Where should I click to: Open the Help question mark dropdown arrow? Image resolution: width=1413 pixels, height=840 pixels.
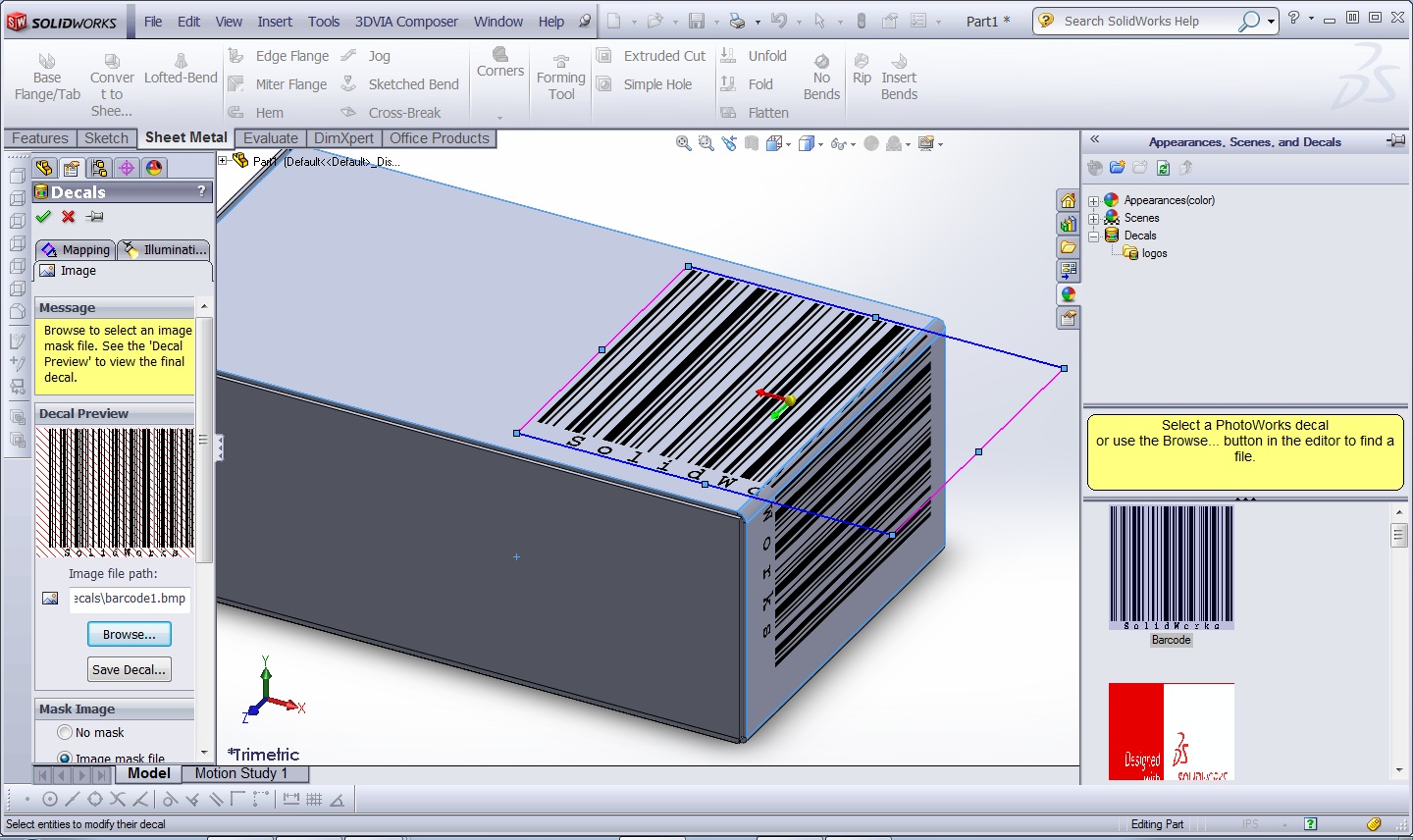[1311, 19]
